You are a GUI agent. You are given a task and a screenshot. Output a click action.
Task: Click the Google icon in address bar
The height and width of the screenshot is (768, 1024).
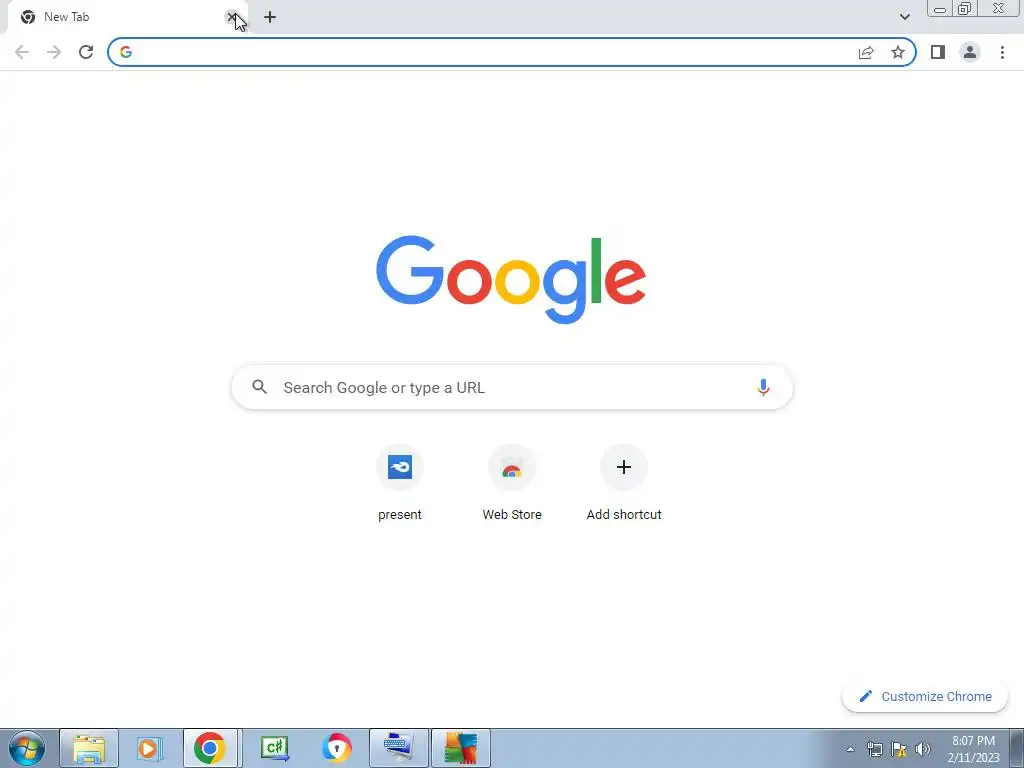[x=126, y=52]
